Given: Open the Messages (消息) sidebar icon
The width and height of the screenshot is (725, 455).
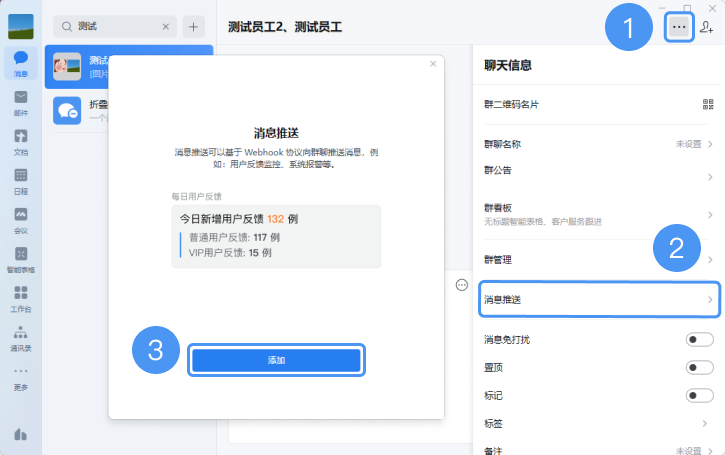Looking at the screenshot, I should [20, 63].
